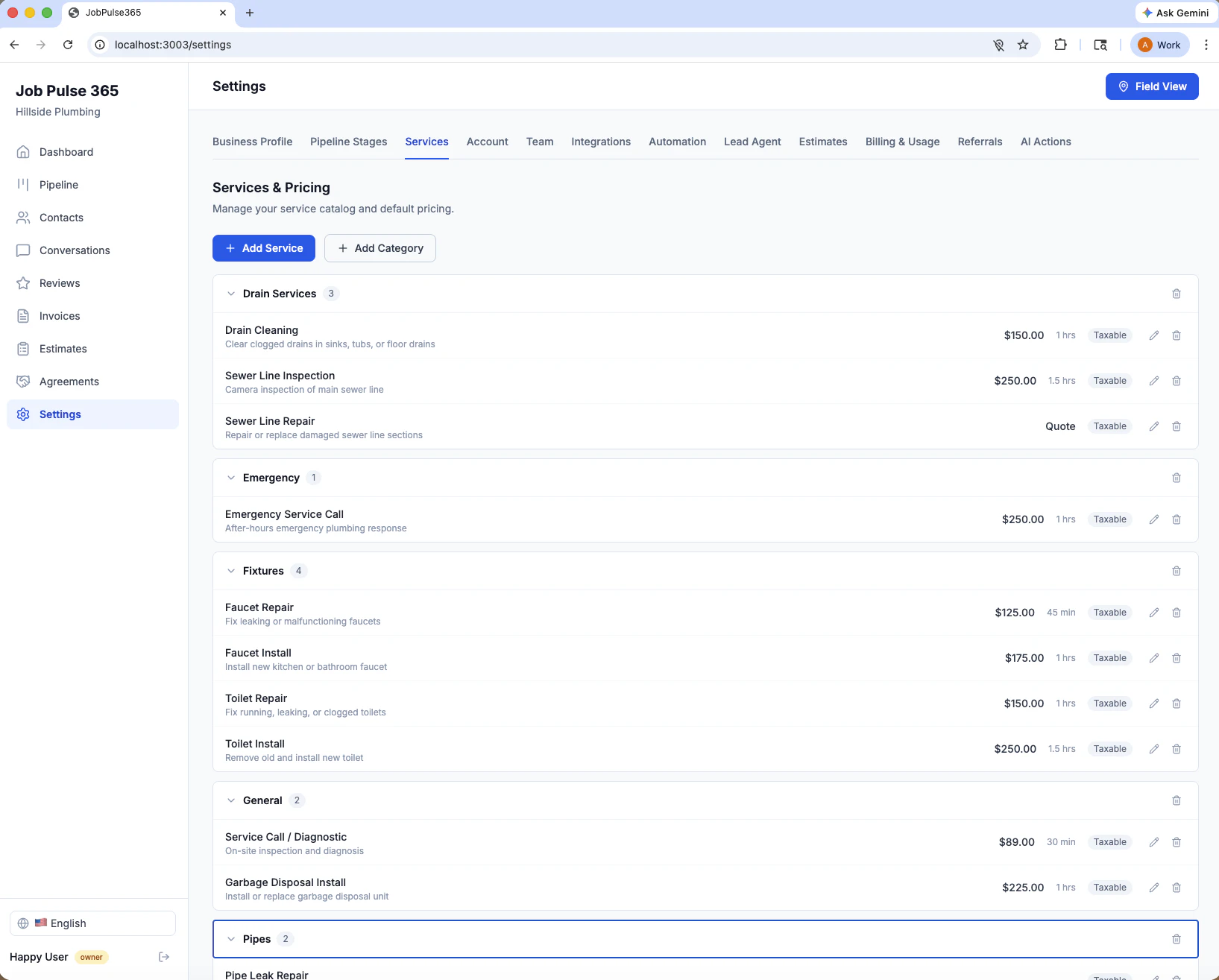Switch to the Pipeline Stages tab

(x=348, y=142)
